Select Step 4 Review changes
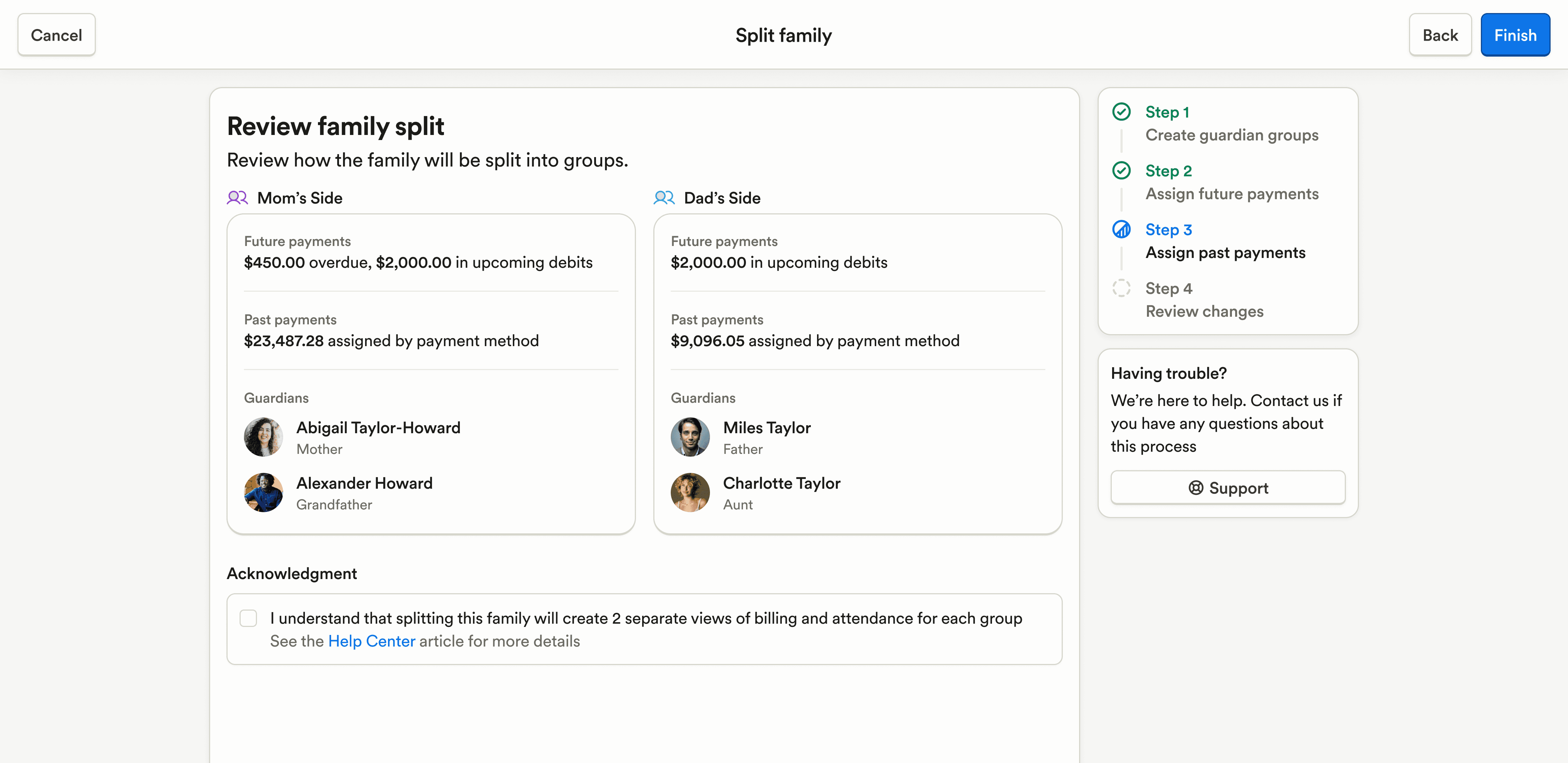The width and height of the screenshot is (1568, 763). point(1204,300)
